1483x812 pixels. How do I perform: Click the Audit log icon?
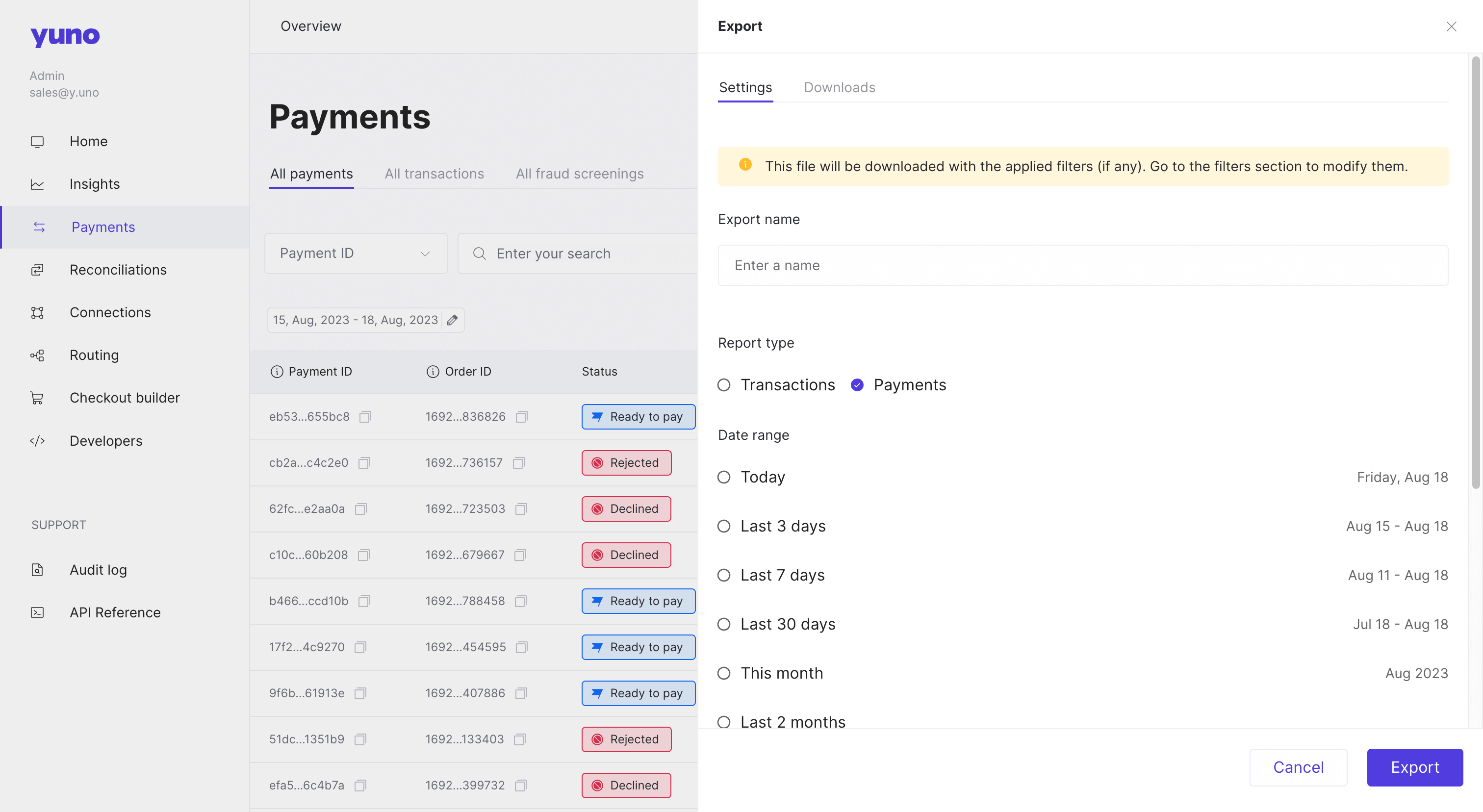pos(37,570)
